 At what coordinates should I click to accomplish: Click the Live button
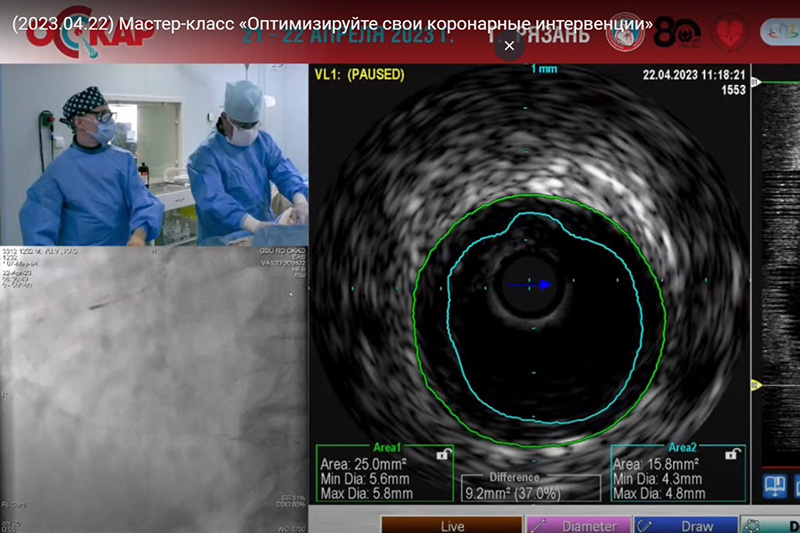point(451,525)
